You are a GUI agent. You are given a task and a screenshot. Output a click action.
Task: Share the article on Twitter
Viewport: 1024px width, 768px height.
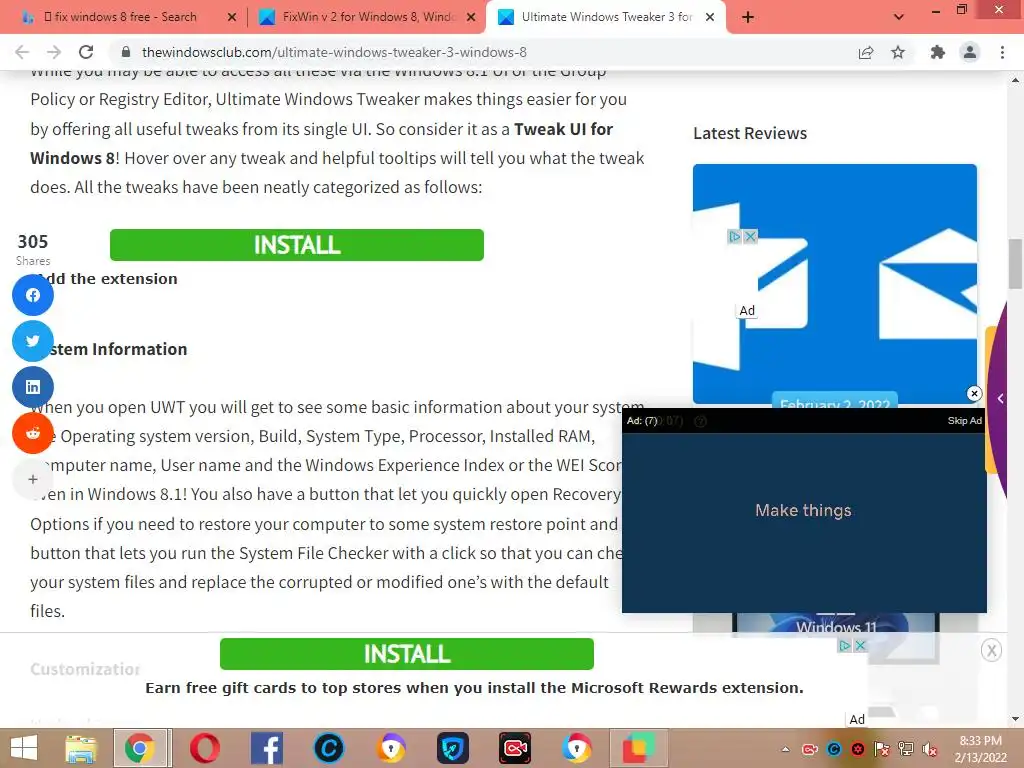point(33,341)
